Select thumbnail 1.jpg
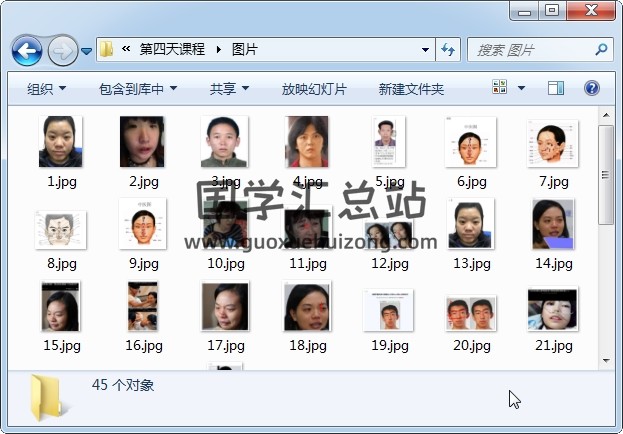This screenshot has height=434, width=623. (60, 141)
